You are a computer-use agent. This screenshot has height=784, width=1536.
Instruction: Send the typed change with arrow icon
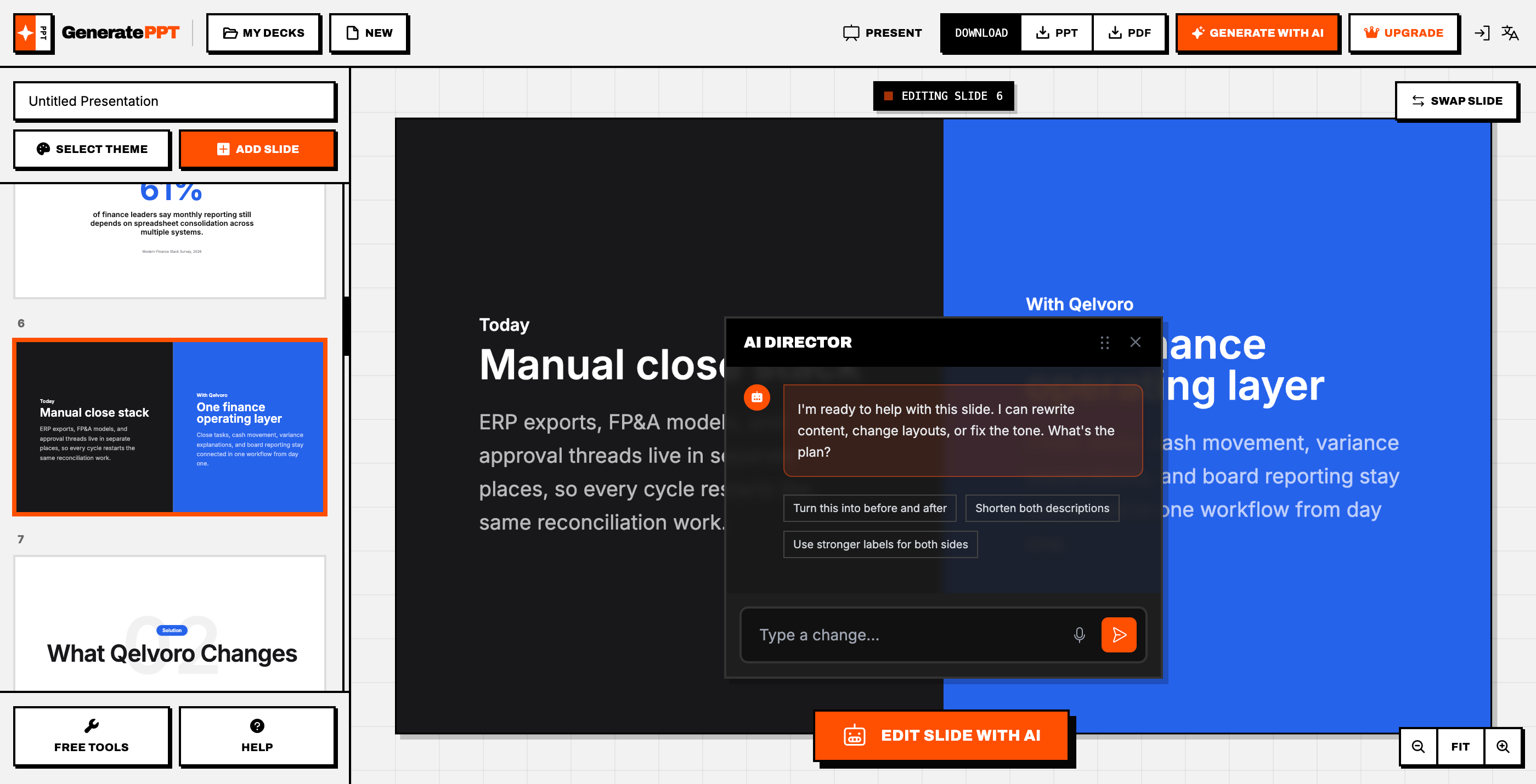pos(1118,635)
